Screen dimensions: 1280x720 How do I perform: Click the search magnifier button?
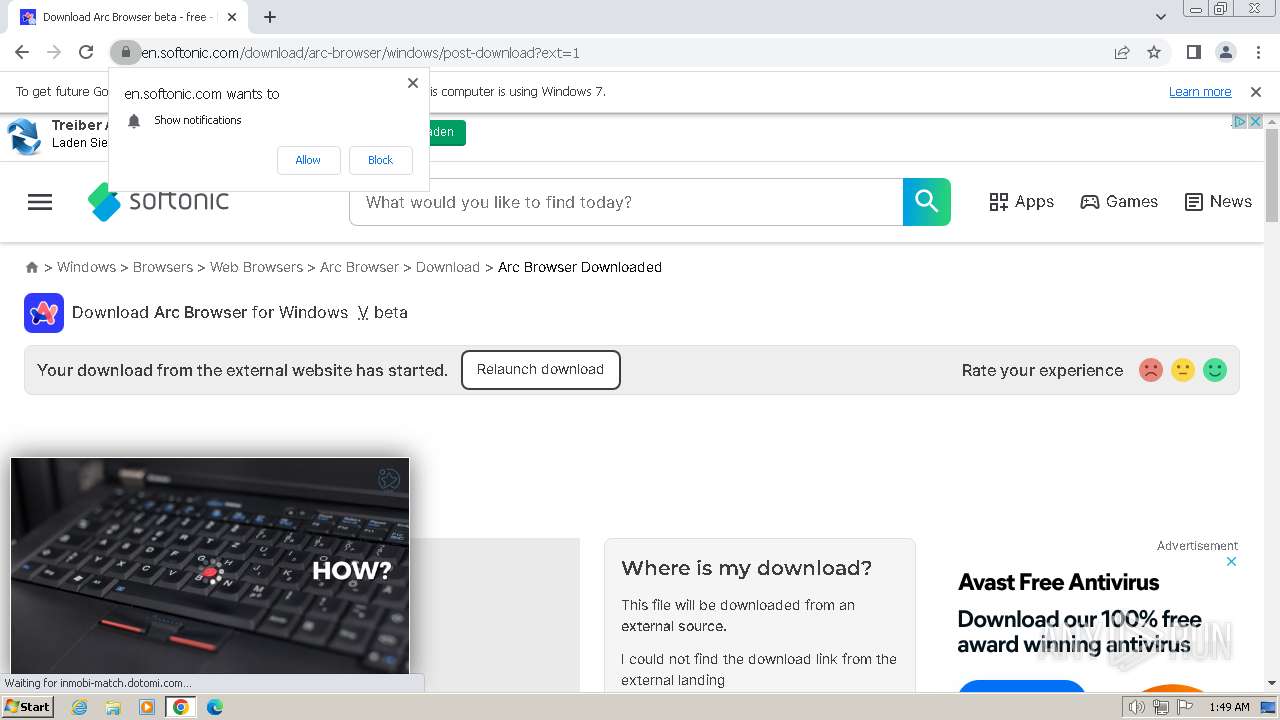[927, 202]
